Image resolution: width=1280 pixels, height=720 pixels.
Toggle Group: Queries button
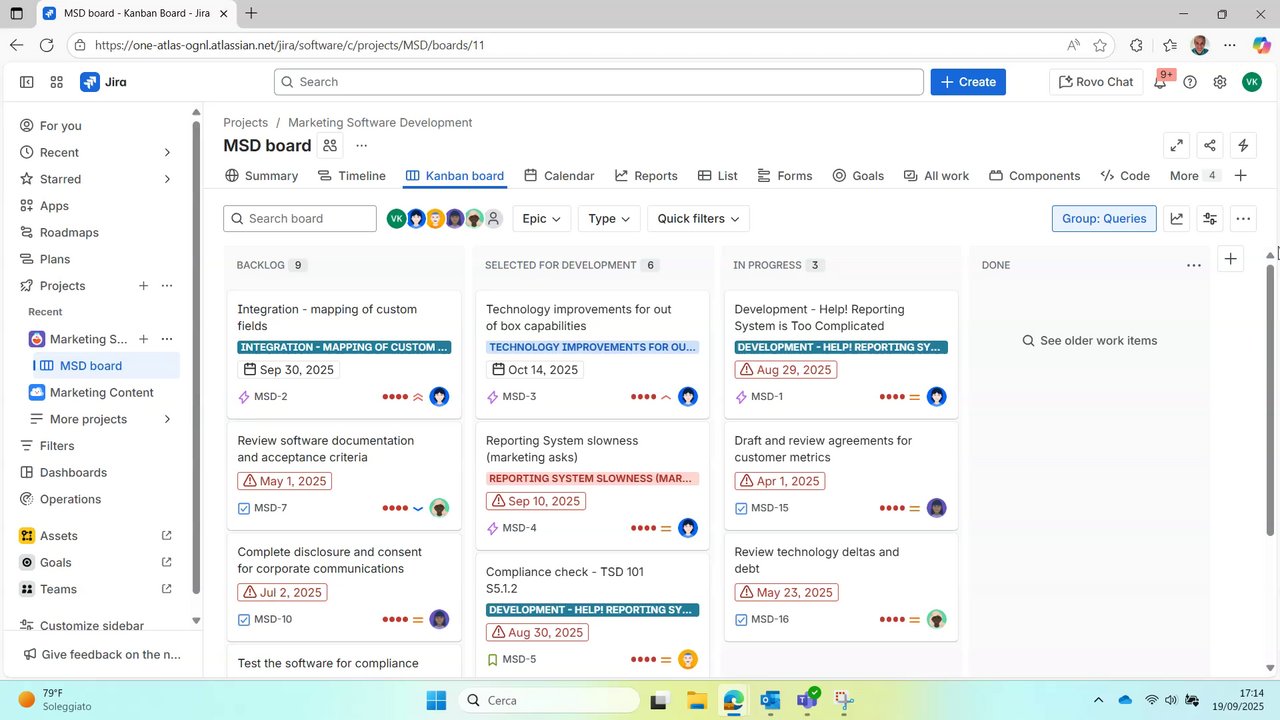1104,218
